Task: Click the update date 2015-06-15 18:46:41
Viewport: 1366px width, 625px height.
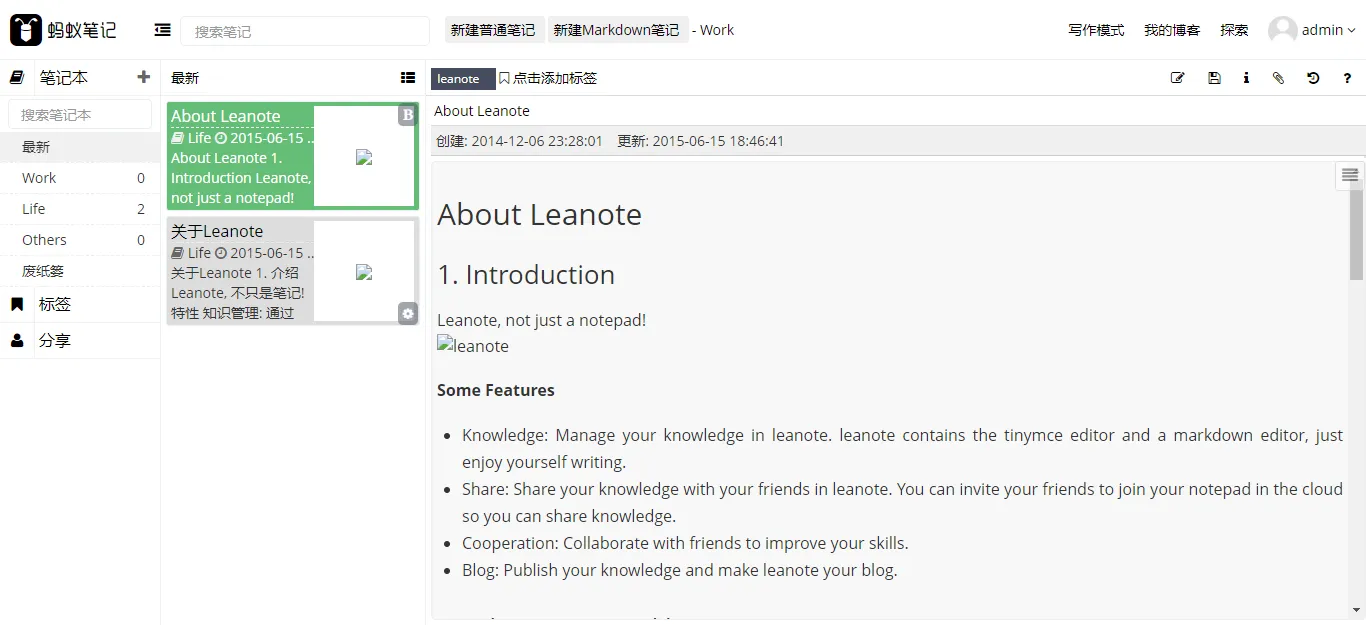Action: point(701,141)
